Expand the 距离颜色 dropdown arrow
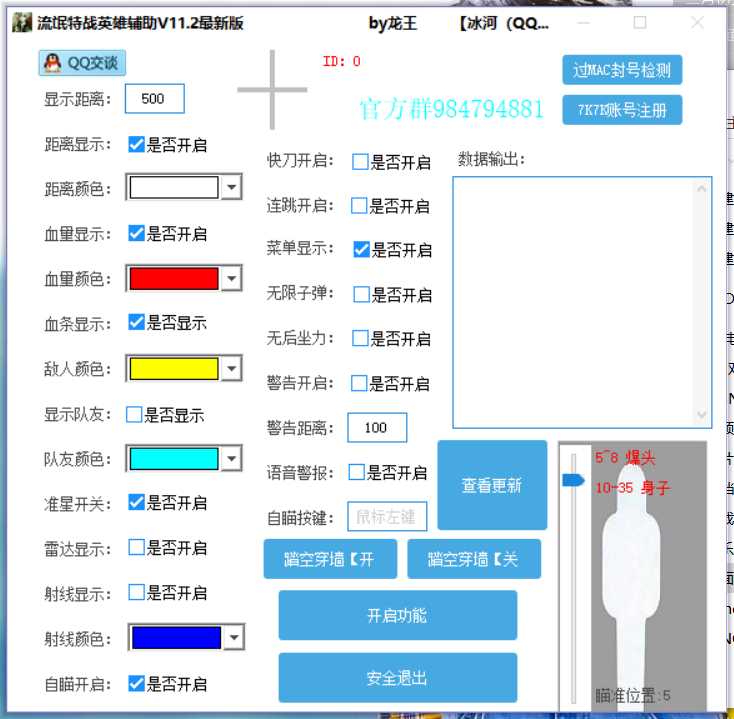 tap(231, 187)
